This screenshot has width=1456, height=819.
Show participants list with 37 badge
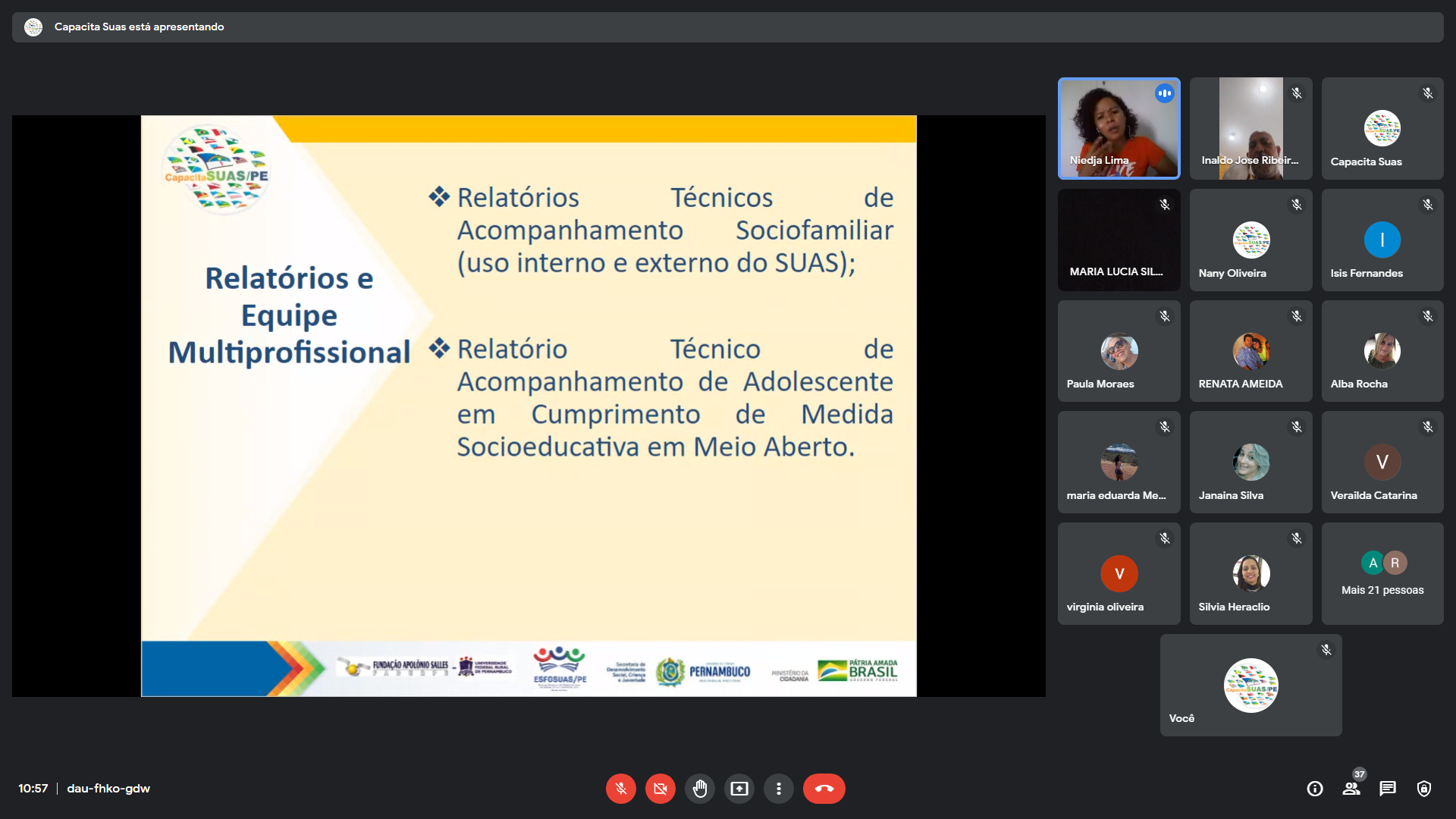[x=1351, y=789]
